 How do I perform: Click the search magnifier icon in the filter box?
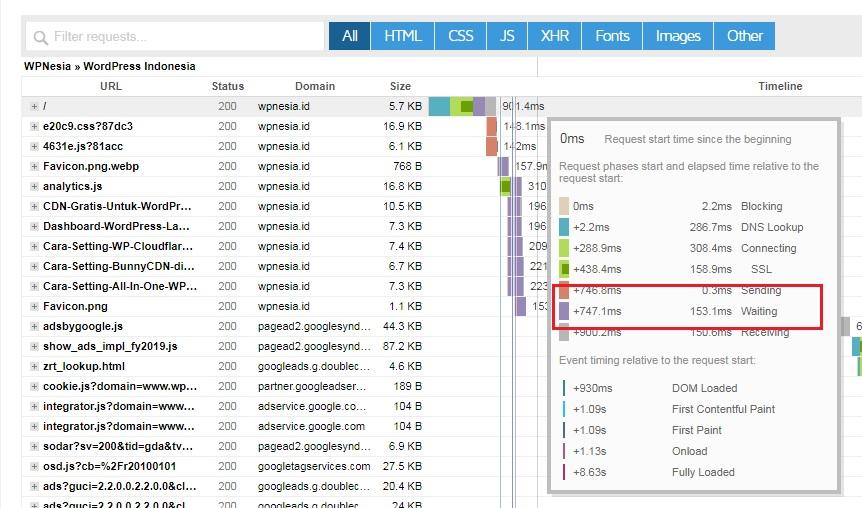pos(40,37)
